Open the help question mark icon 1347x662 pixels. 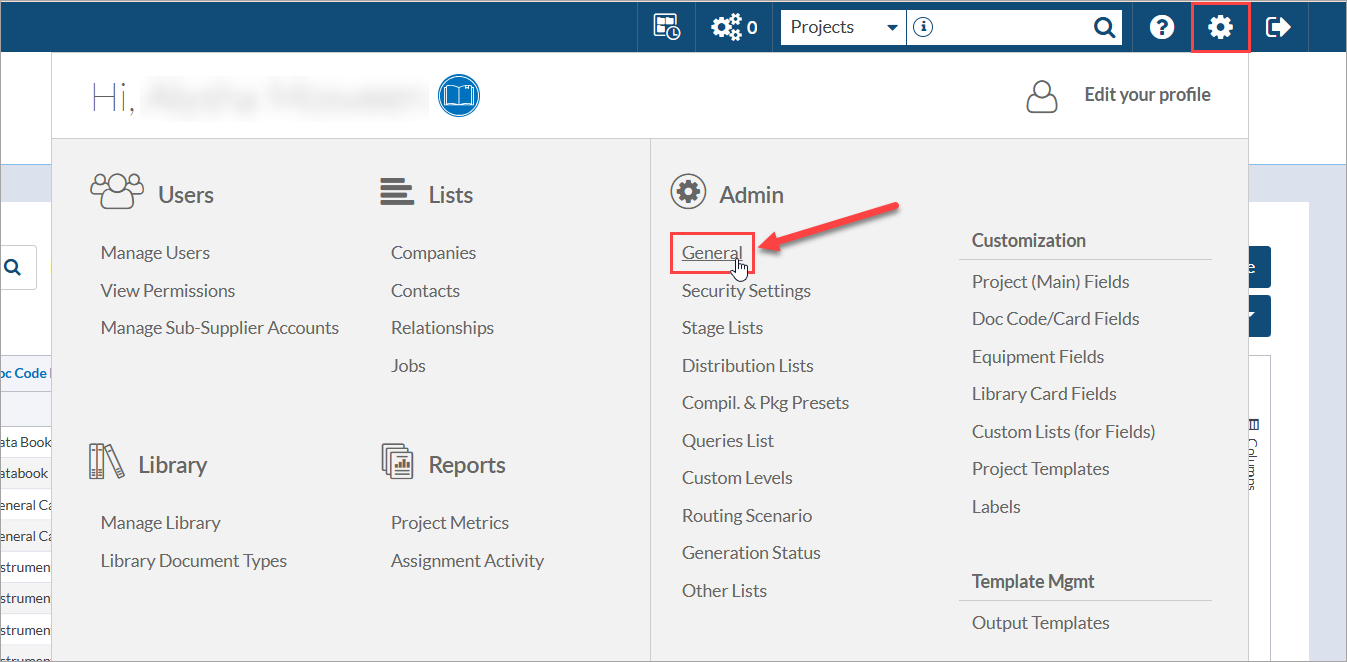coord(1161,27)
